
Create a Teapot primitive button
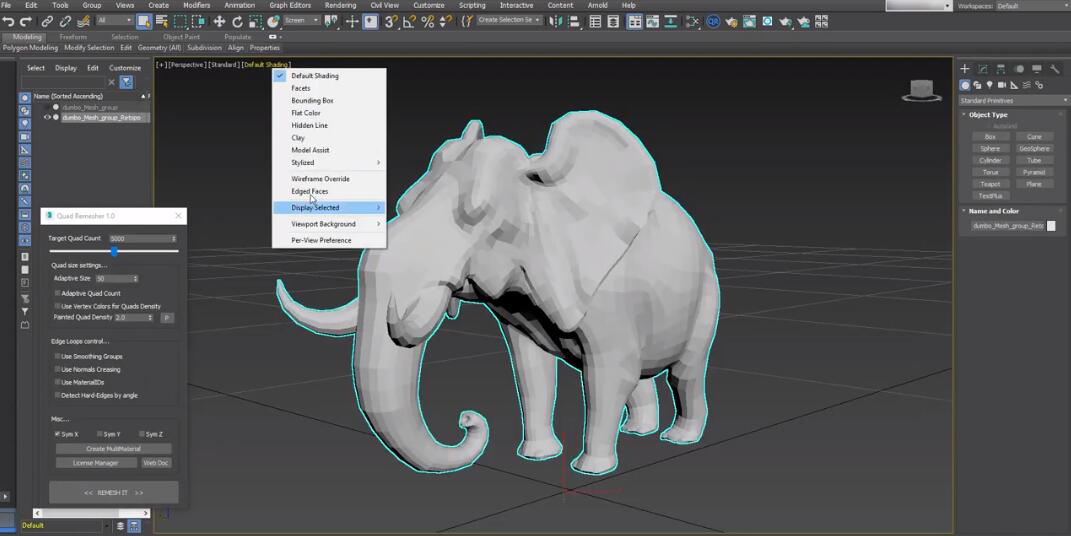point(990,184)
